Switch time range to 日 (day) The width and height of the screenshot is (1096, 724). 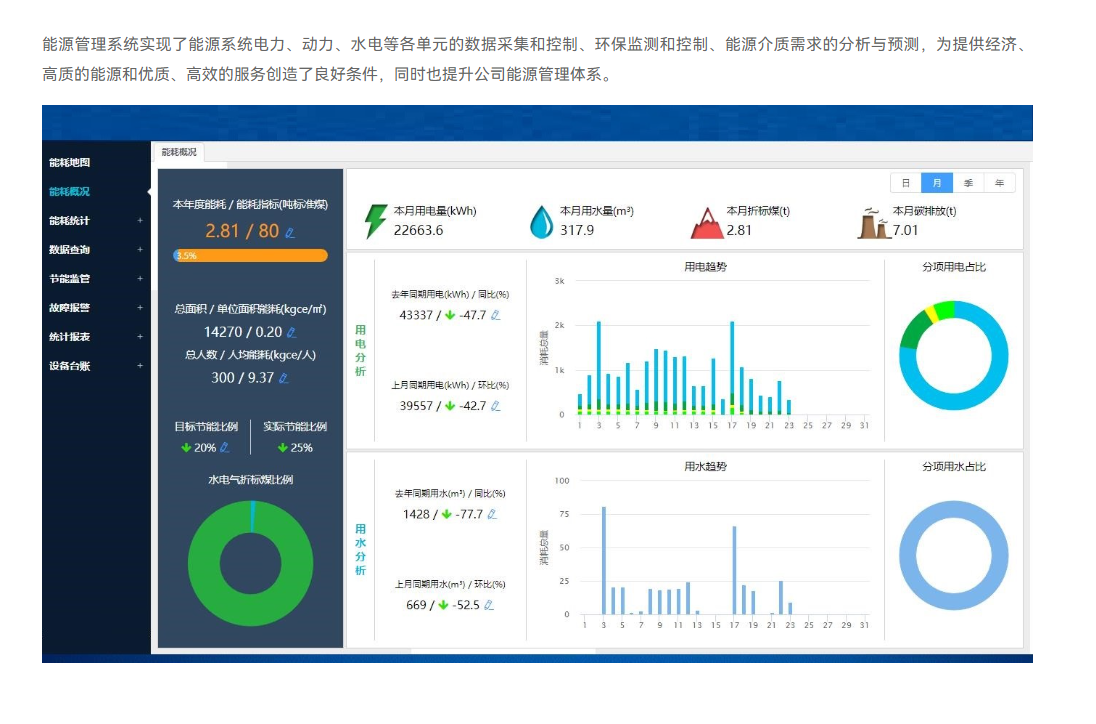point(905,182)
